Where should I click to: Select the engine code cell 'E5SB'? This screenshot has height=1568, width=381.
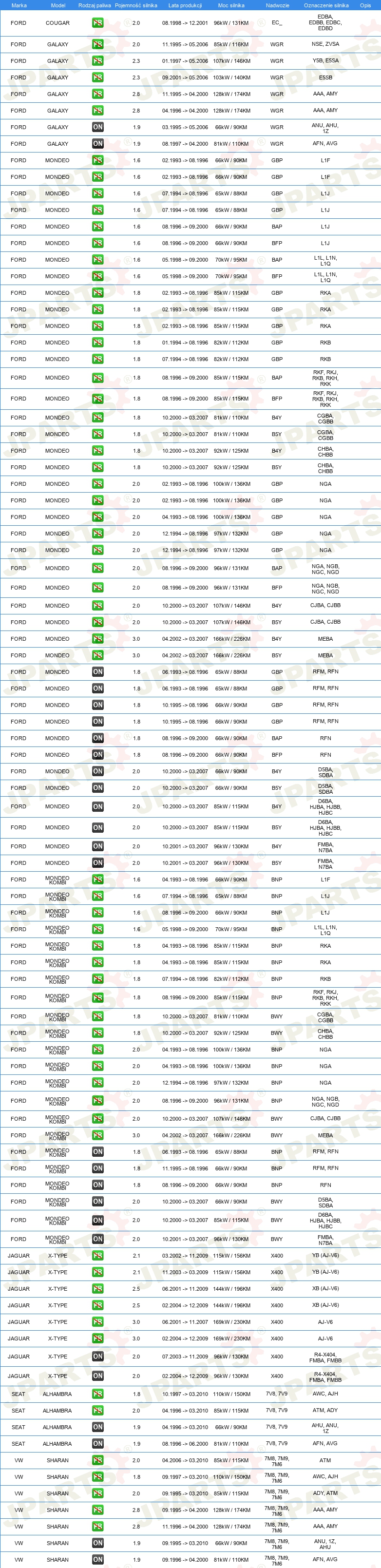click(325, 77)
